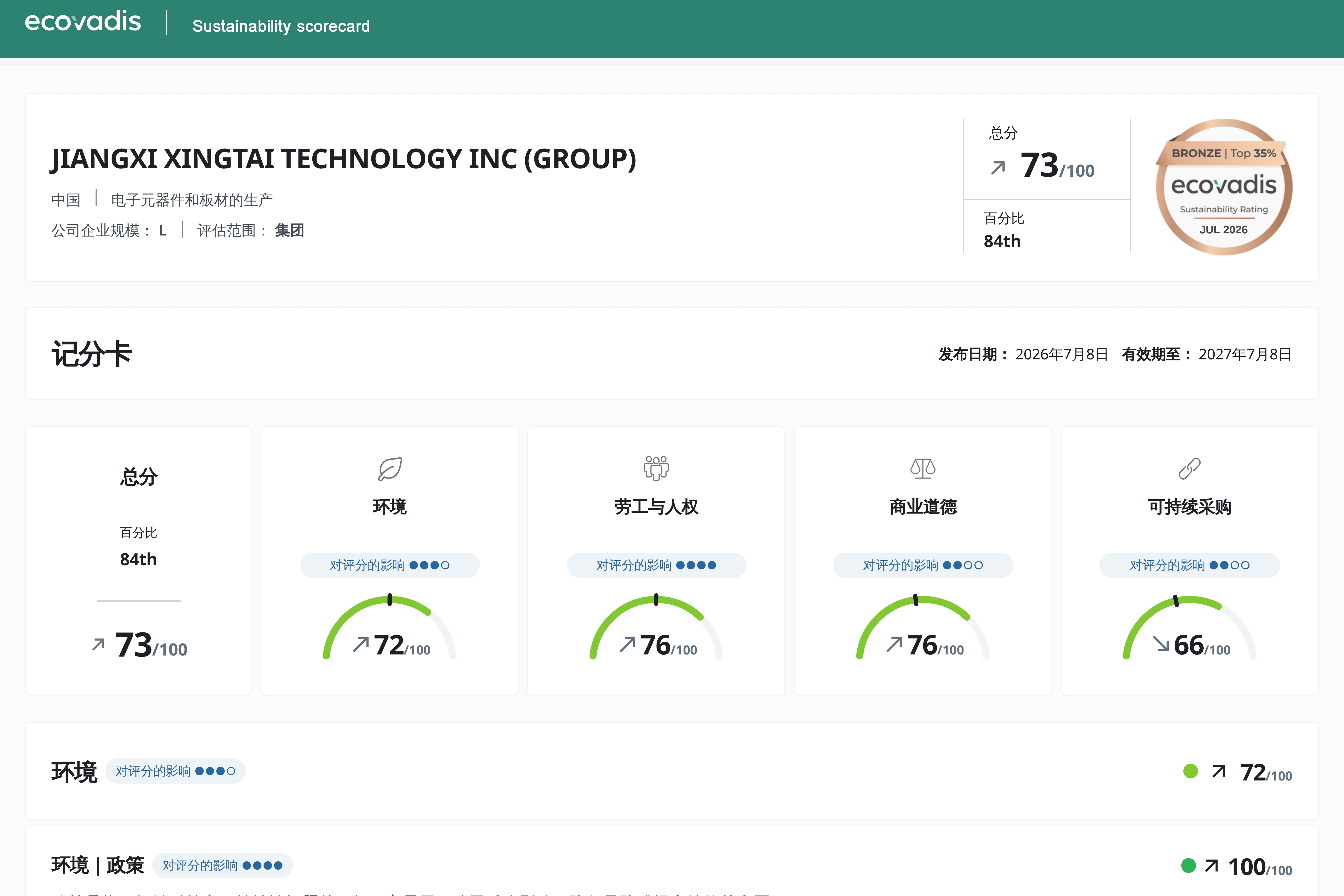This screenshot has height=896, width=1344.
Task: Click the 对评分的影响 pill in the 商业道德 card
Action: 923,565
